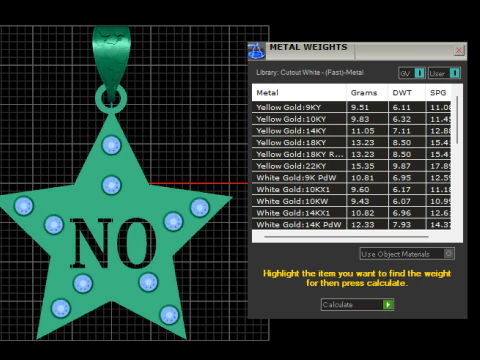Click the 6.11 DWT cell
Image resolution: width=480 pixels, height=360 pixels.
(406, 107)
